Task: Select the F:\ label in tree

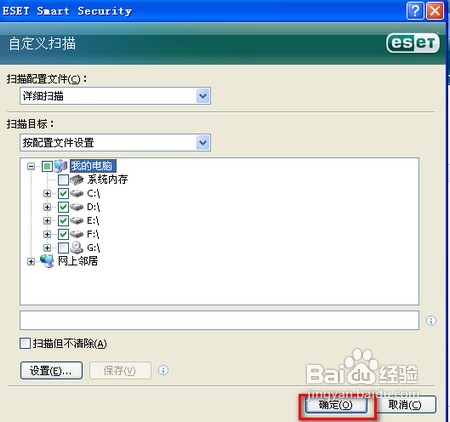Action: tap(93, 234)
